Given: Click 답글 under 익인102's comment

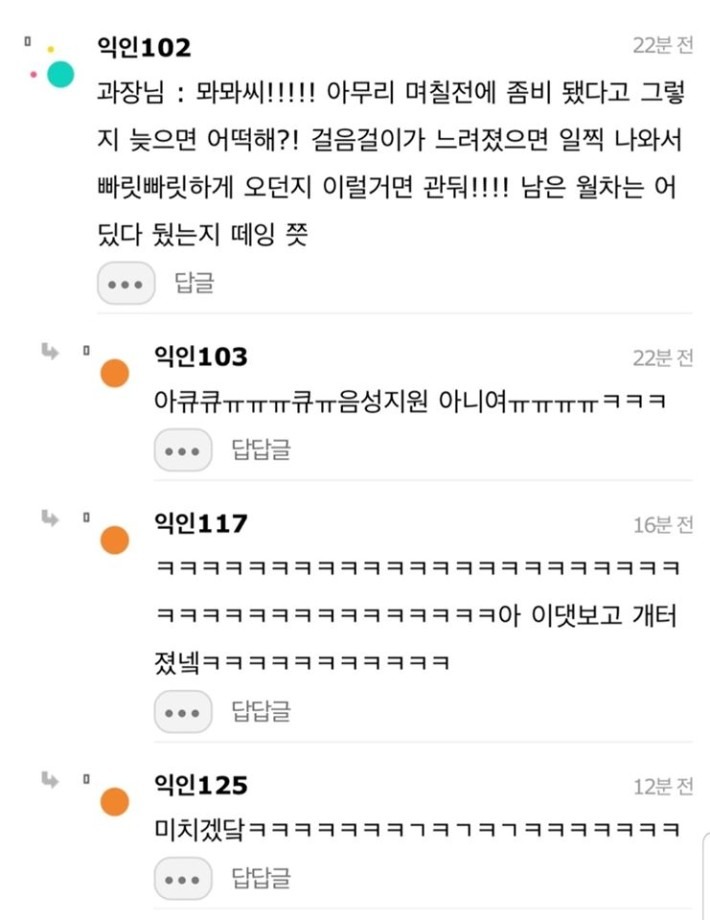Looking at the screenshot, I should [x=195, y=283].
